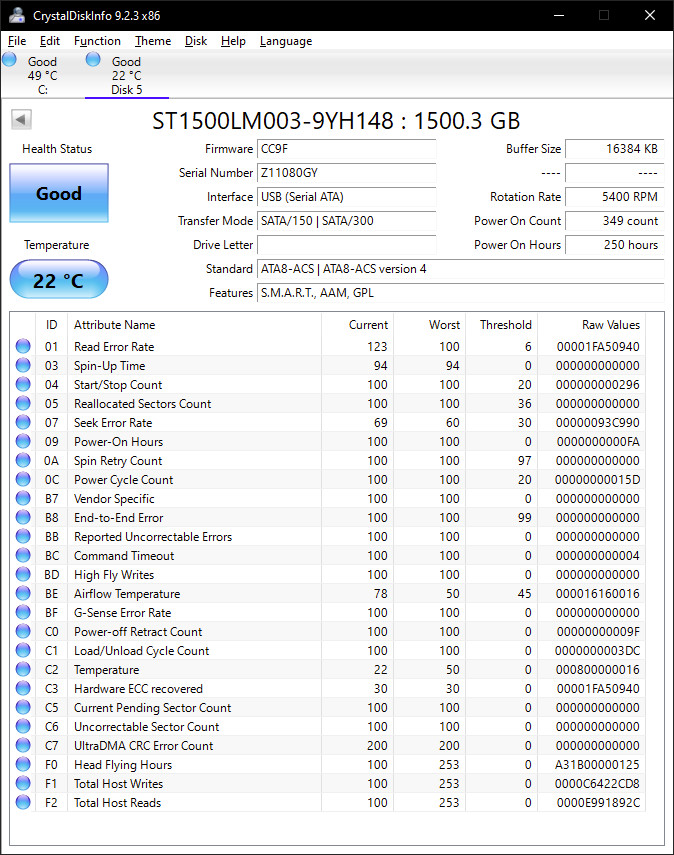
Task: Click the Power On Hours label
Action: (x=517, y=245)
